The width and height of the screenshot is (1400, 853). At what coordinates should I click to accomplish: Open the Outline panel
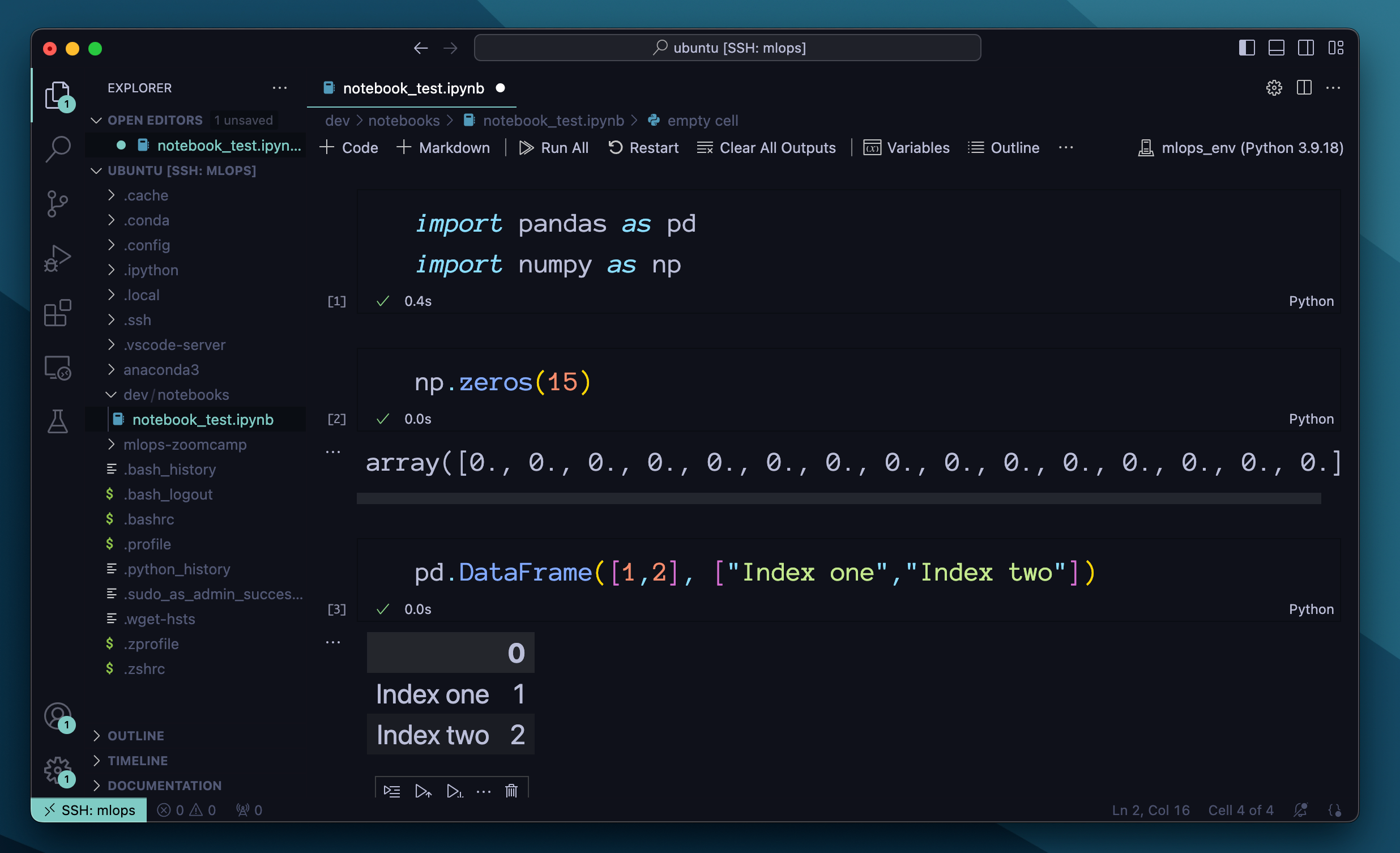click(x=1002, y=148)
